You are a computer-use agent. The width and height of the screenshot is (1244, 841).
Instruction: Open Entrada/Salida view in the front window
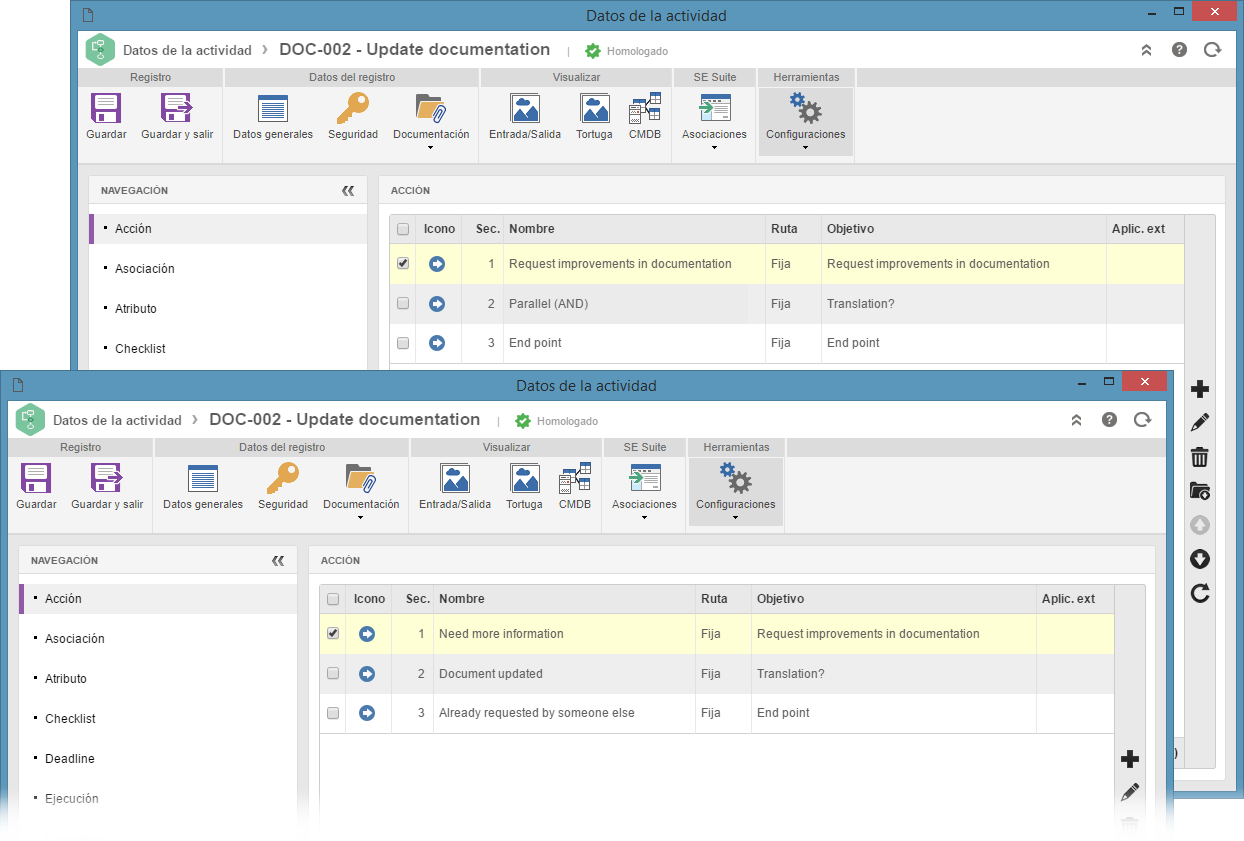tap(455, 486)
